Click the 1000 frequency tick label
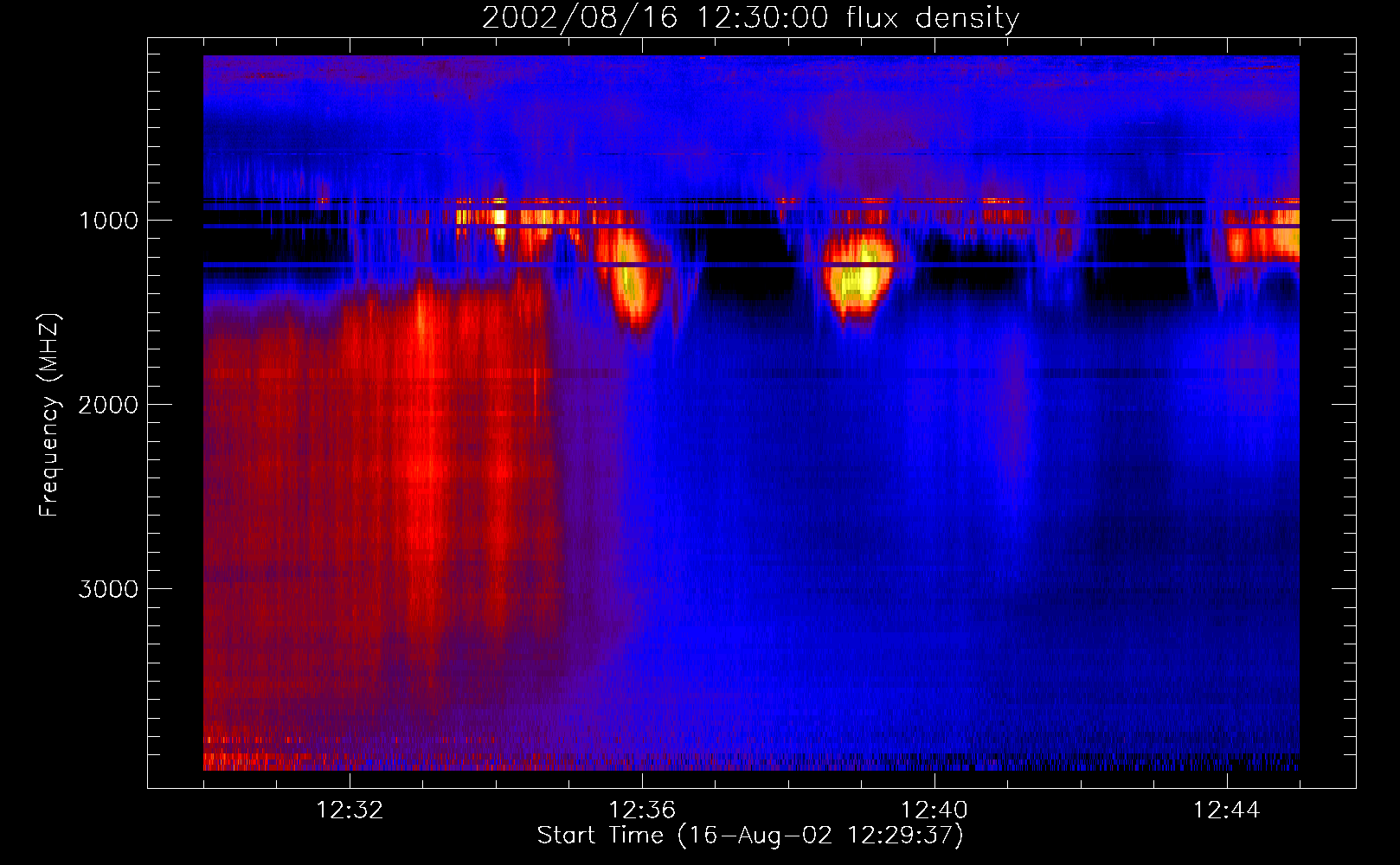1400x865 pixels. (x=108, y=221)
